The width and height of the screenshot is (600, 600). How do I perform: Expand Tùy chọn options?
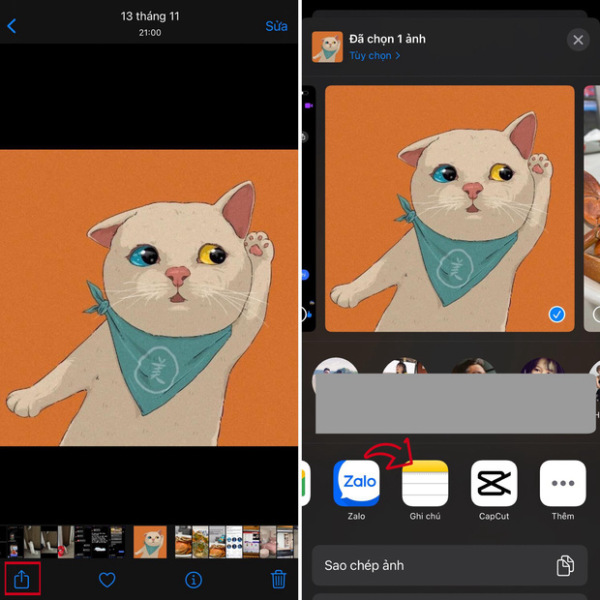pyautogui.click(x=374, y=56)
